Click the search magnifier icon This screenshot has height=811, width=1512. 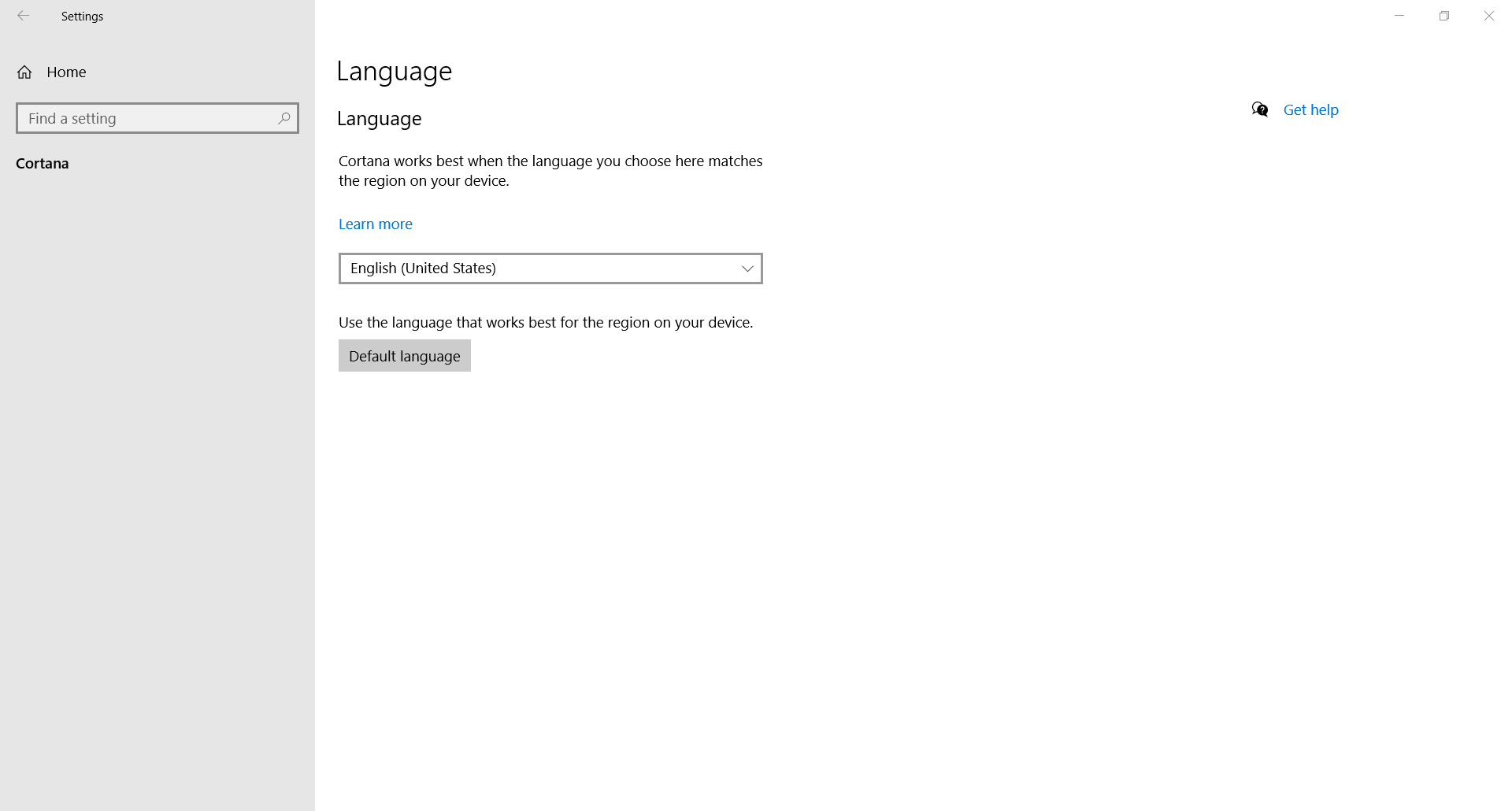(x=284, y=118)
